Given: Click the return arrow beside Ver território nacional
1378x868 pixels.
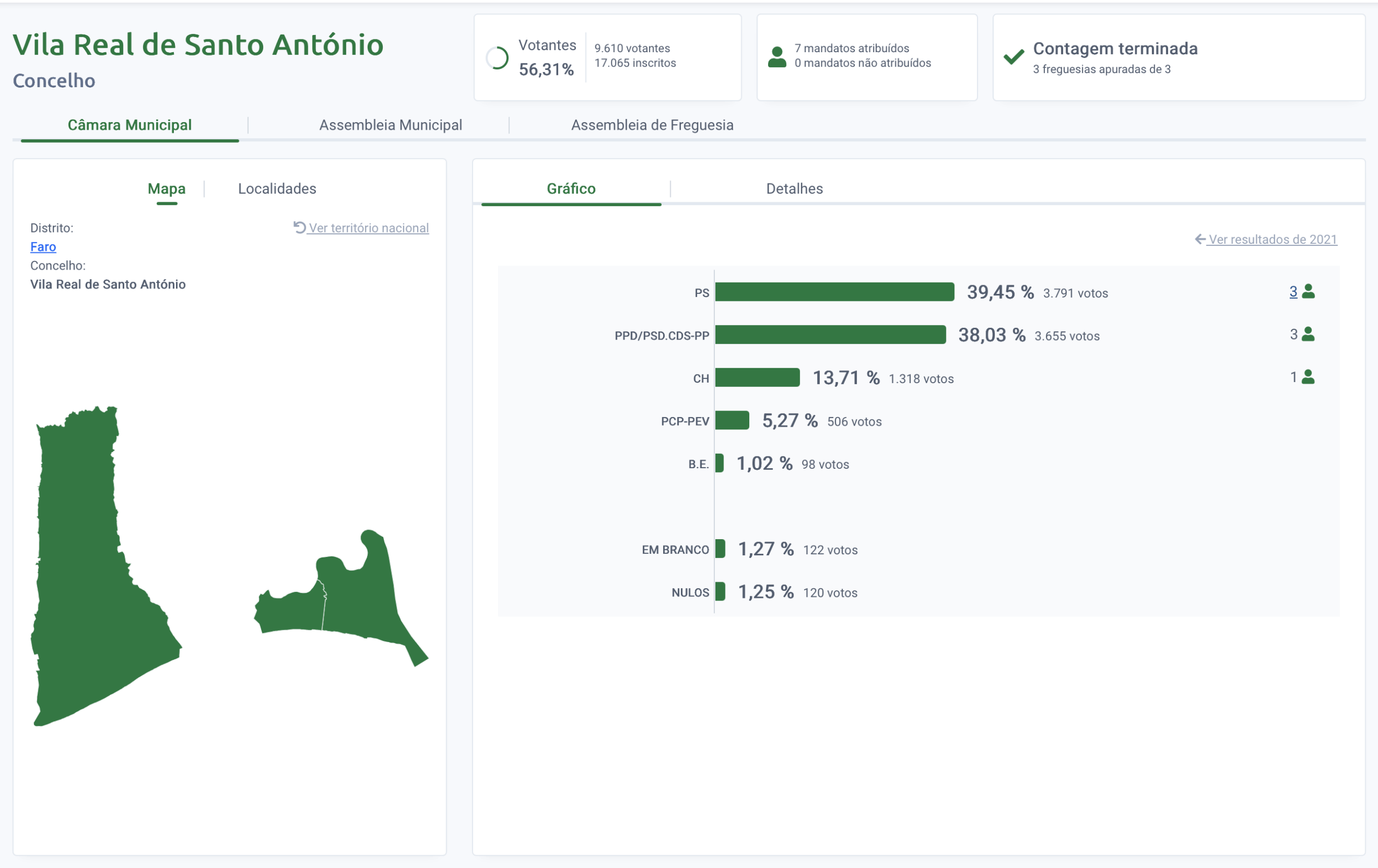Looking at the screenshot, I should [x=299, y=227].
